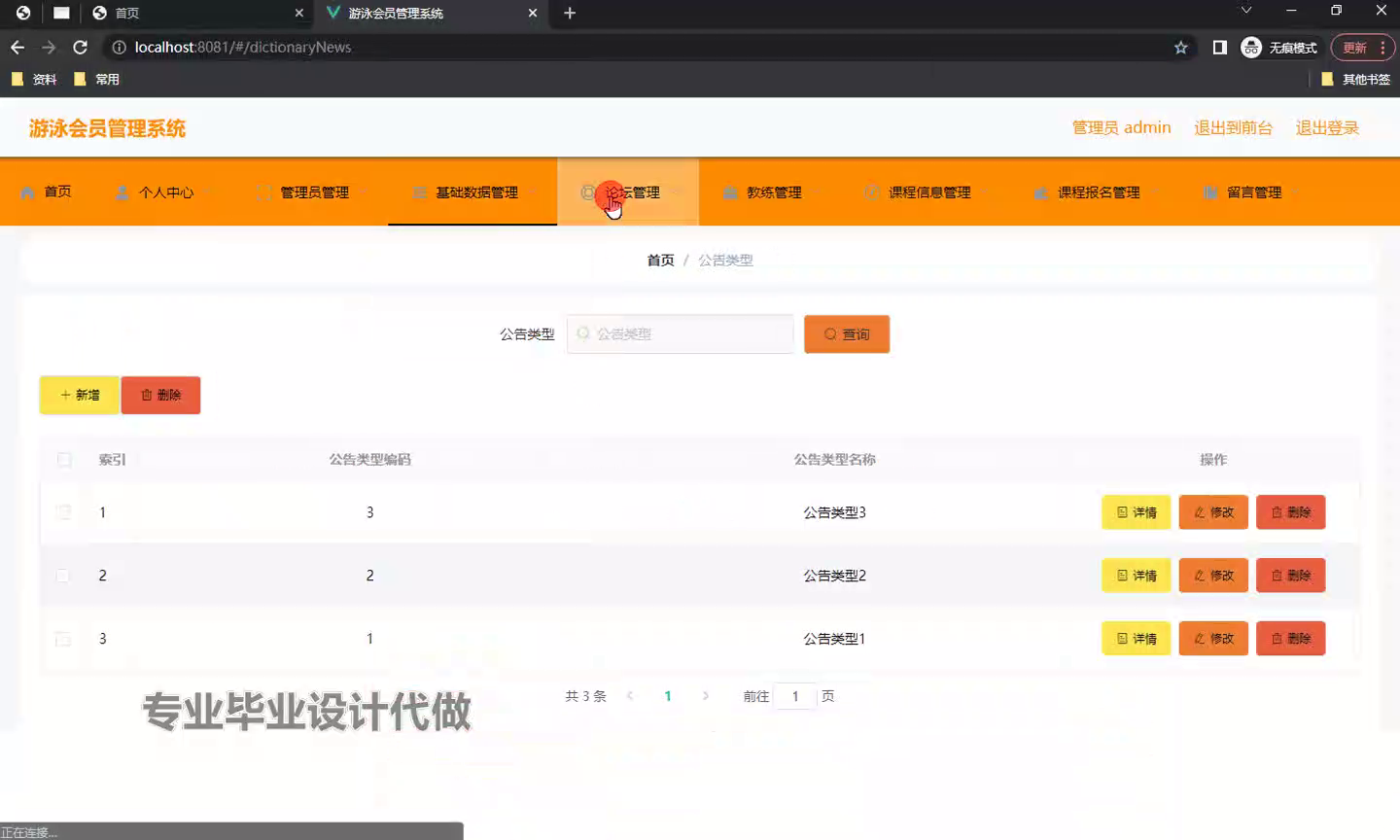Image resolution: width=1400 pixels, height=840 pixels.
Task: Open 详情 for row 公告类型2
Action: (1136, 576)
